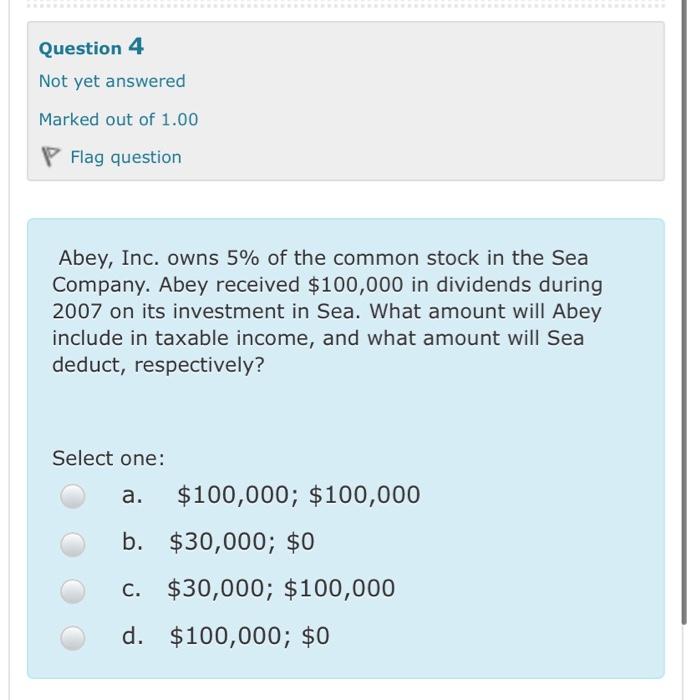692x700 pixels.
Task: Click answer text $100,000; $100,000
Action: click(x=299, y=495)
